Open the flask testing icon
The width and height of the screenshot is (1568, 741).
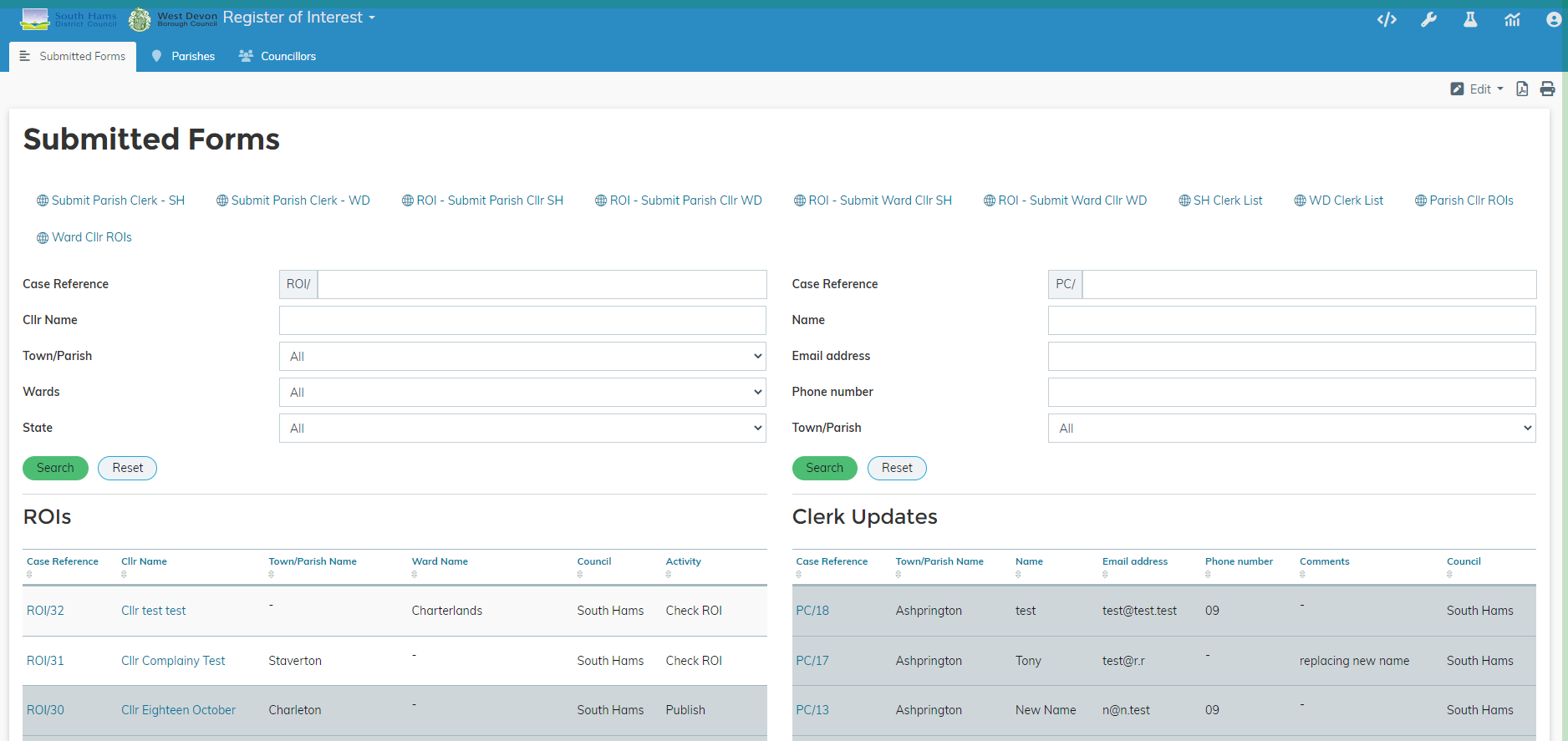[x=1470, y=19]
